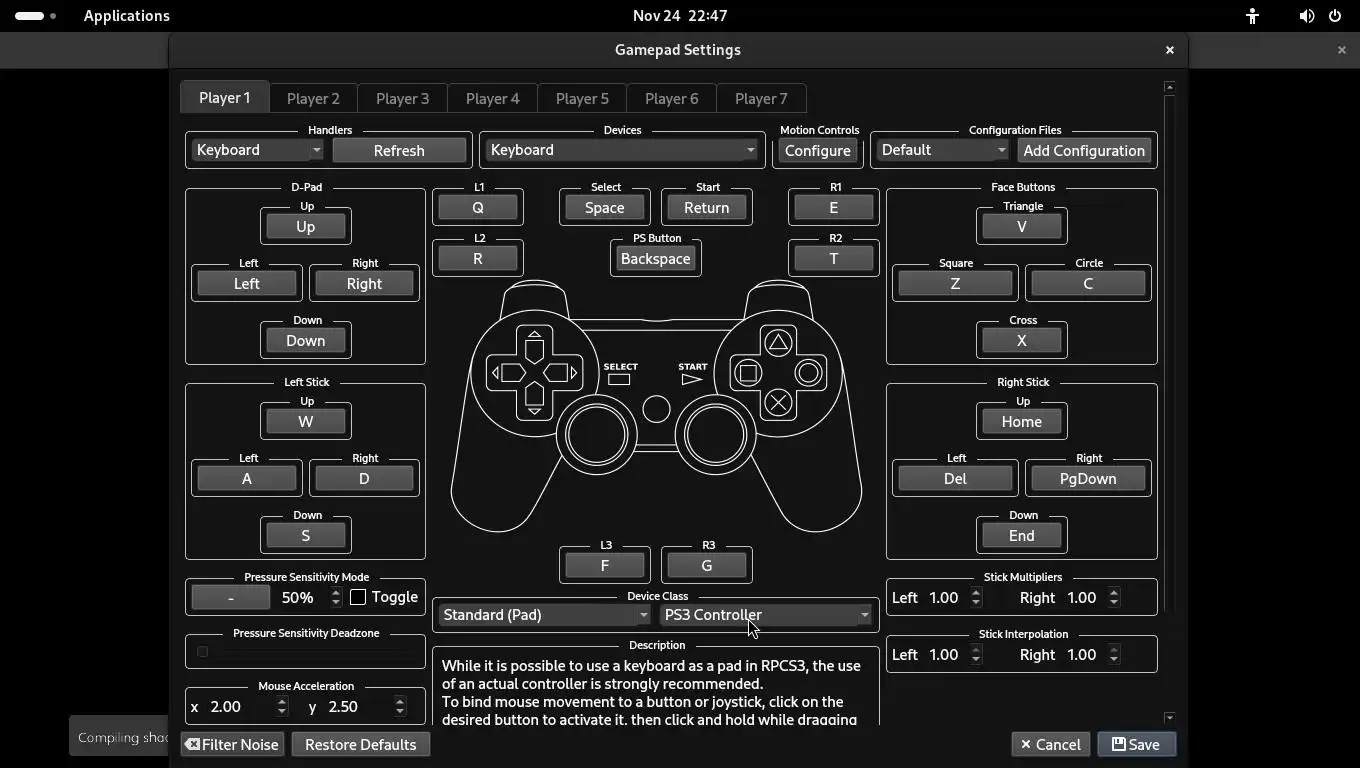
Task: Click Configure under Motion Controls
Action: point(817,150)
